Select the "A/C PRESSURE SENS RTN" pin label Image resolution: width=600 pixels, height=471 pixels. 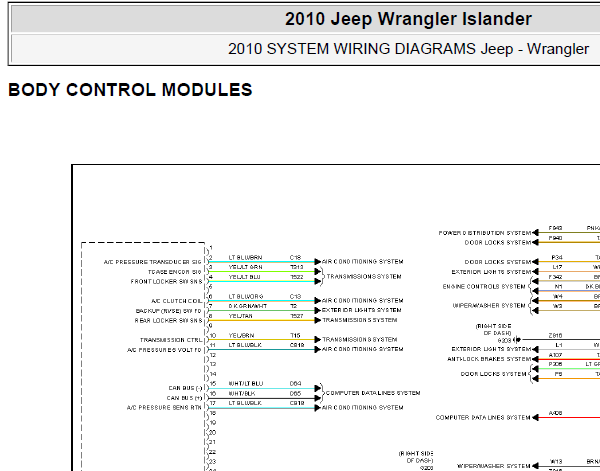tap(164, 408)
